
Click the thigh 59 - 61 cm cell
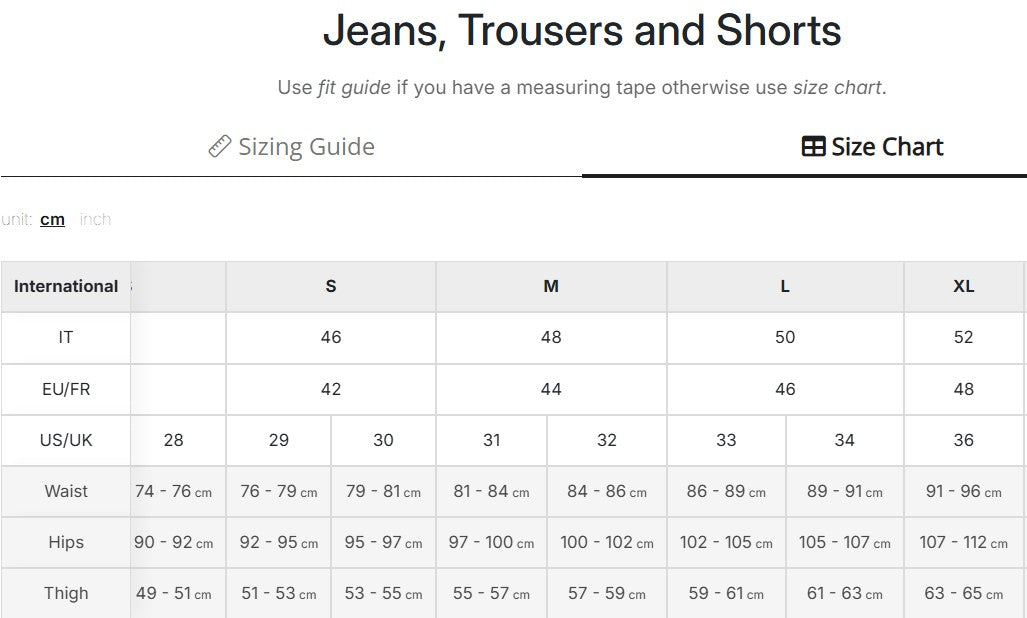point(726,593)
